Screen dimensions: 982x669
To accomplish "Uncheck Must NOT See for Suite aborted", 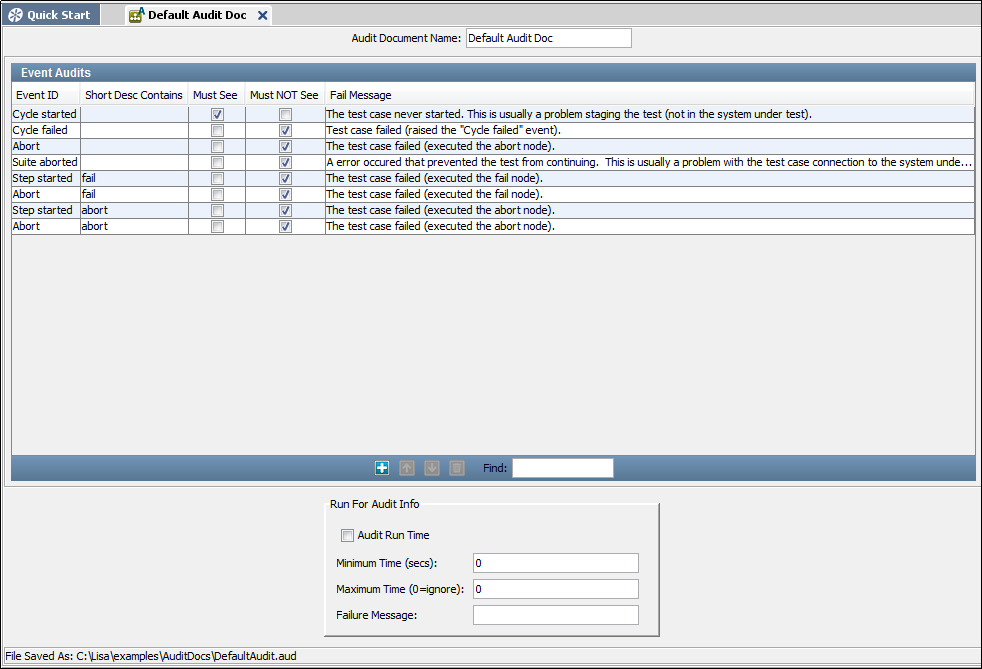I will point(286,162).
